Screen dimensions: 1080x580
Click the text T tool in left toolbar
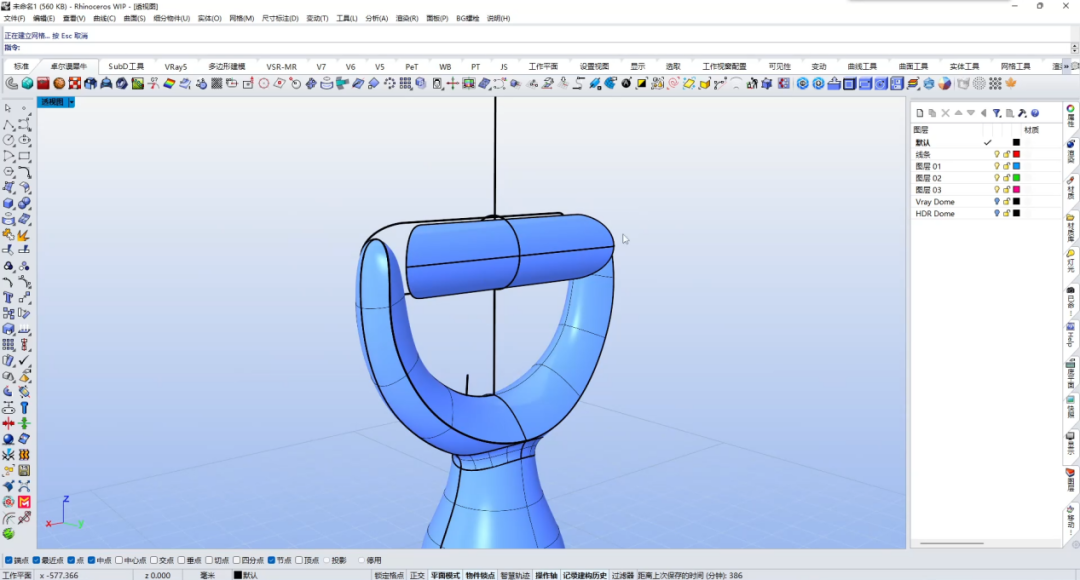tap(8, 298)
